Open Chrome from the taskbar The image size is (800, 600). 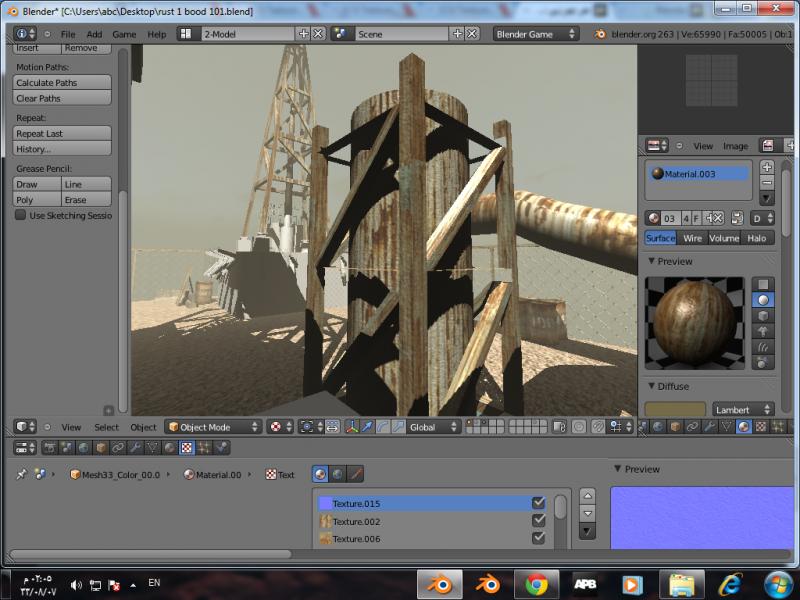[x=536, y=584]
